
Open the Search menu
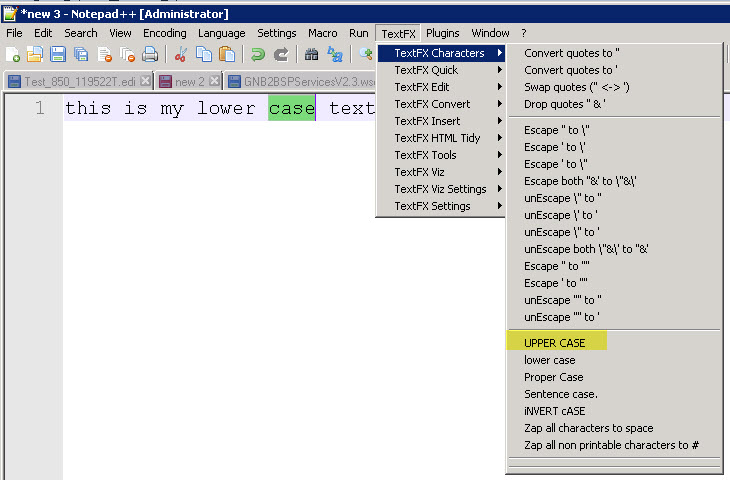(x=81, y=33)
